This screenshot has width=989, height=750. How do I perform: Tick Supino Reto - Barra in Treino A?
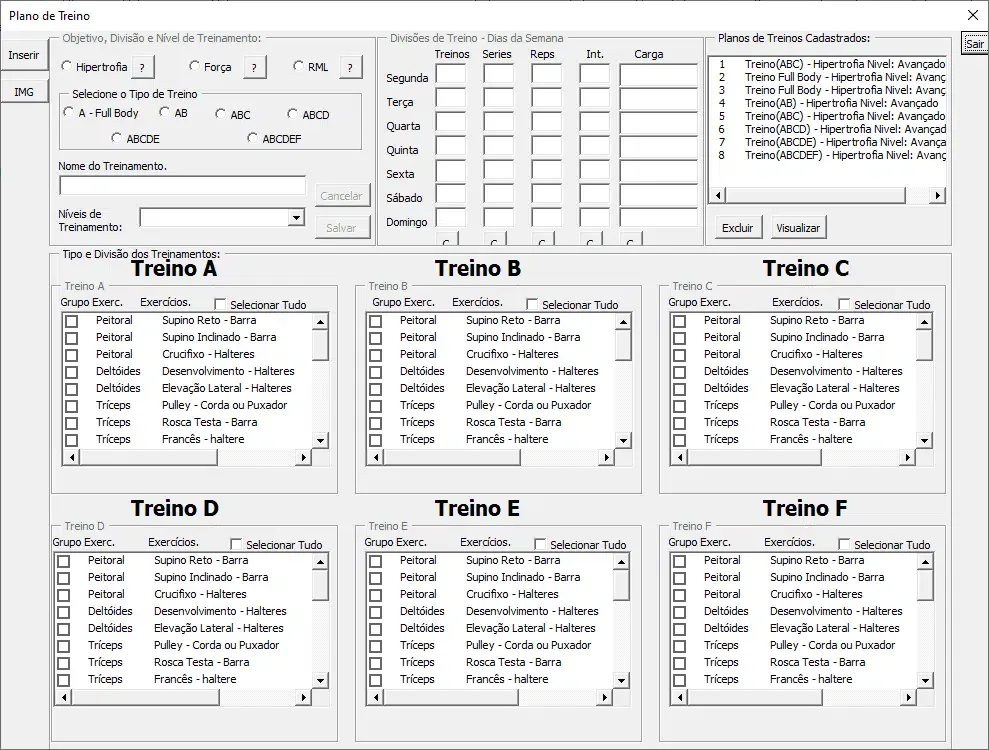point(72,321)
